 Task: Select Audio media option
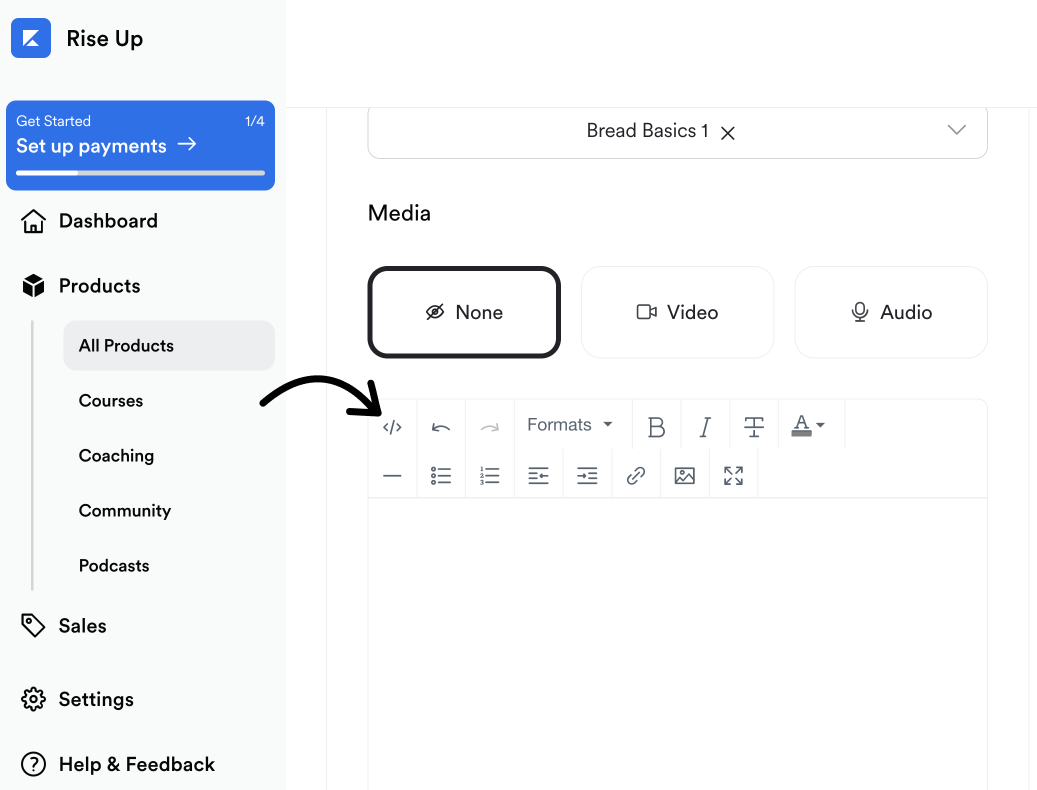tap(891, 312)
